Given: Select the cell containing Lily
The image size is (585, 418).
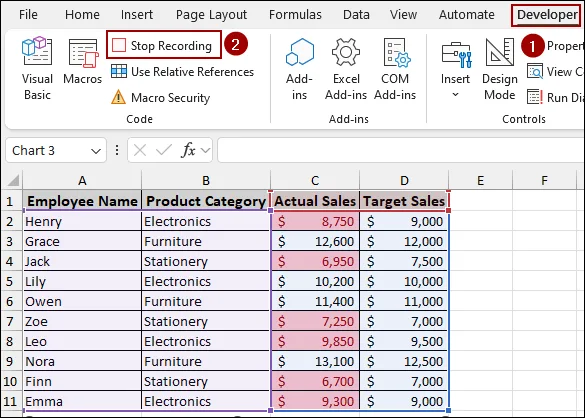Looking at the screenshot, I should 82,281.
